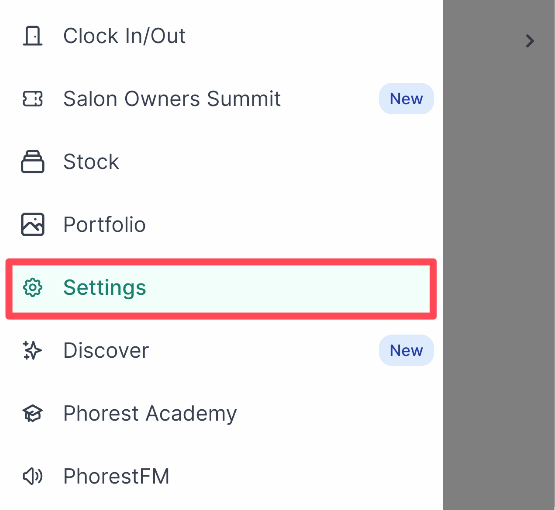Open the Salon Owners Summit text
Viewport: 555px width, 510px height.
[x=172, y=99]
